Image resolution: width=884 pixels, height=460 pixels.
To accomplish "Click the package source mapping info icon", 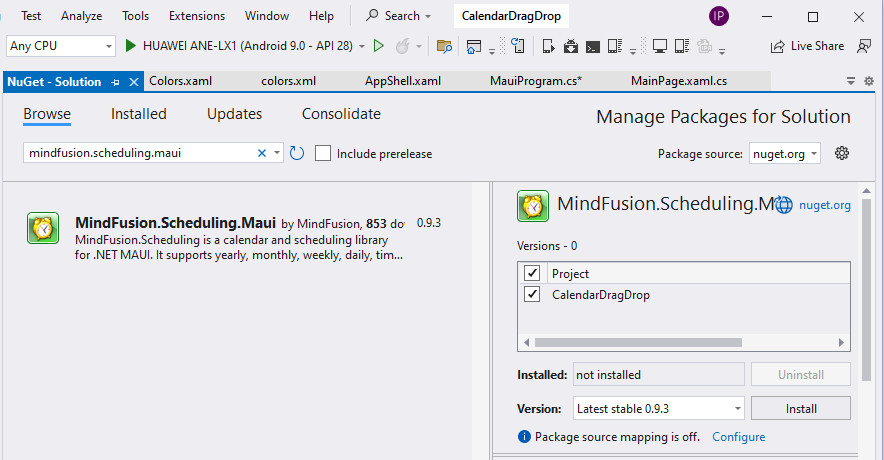I will click(x=524, y=436).
